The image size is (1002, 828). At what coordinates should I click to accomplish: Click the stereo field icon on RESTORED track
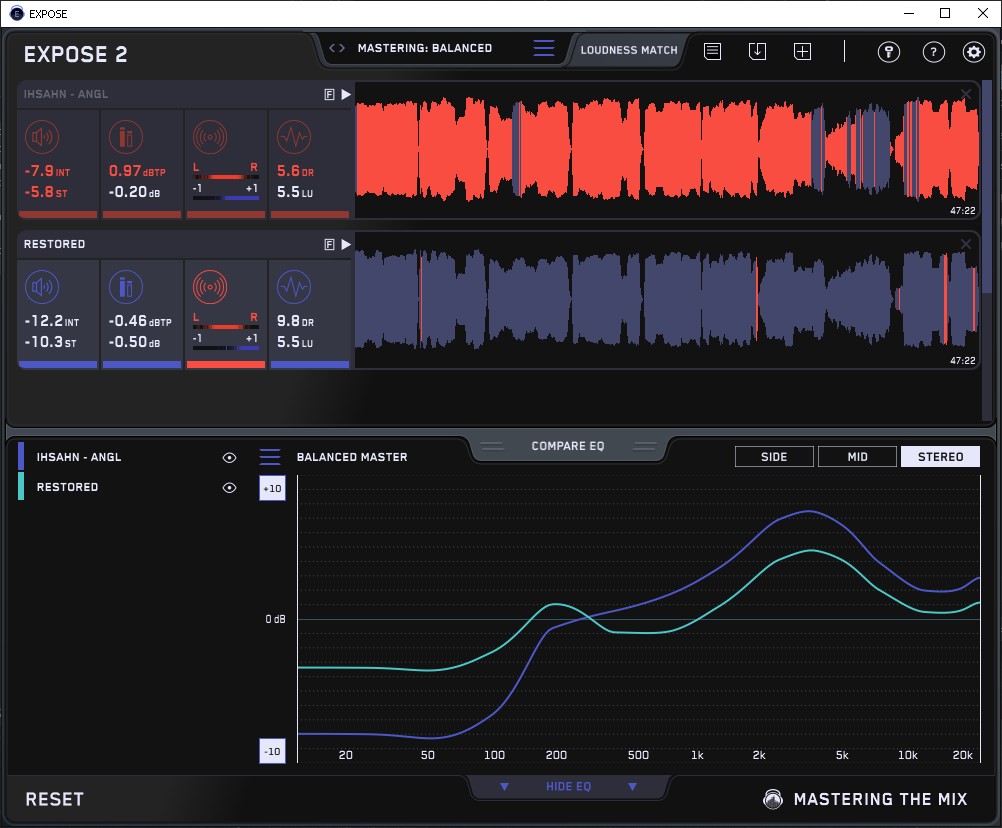click(208, 288)
